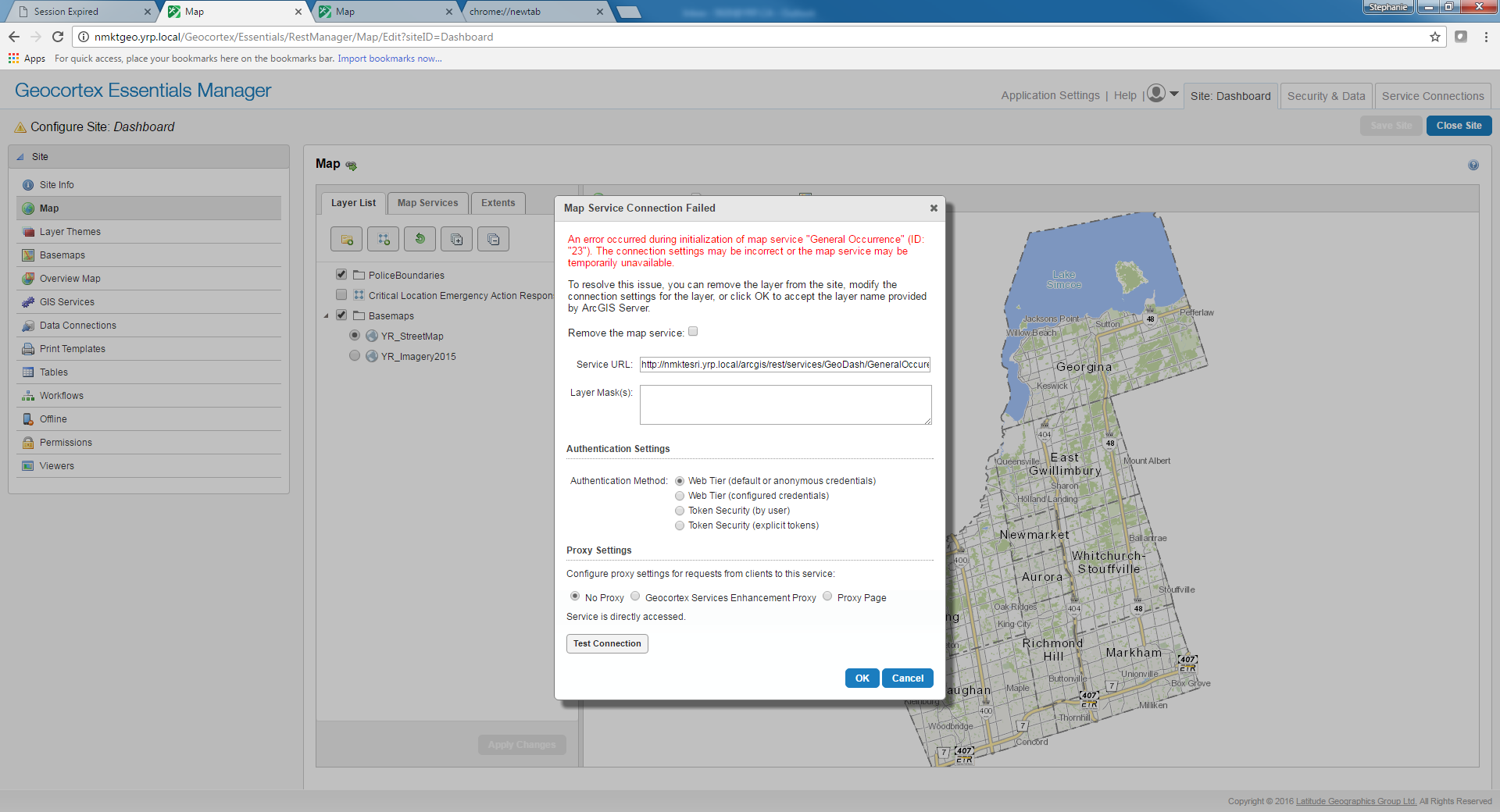Click into the Service URL field
1500x812 pixels.
tap(785, 365)
